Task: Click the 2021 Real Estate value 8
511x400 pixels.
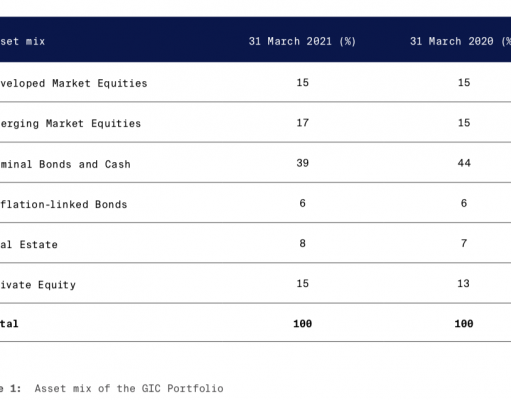Action: 302,243
